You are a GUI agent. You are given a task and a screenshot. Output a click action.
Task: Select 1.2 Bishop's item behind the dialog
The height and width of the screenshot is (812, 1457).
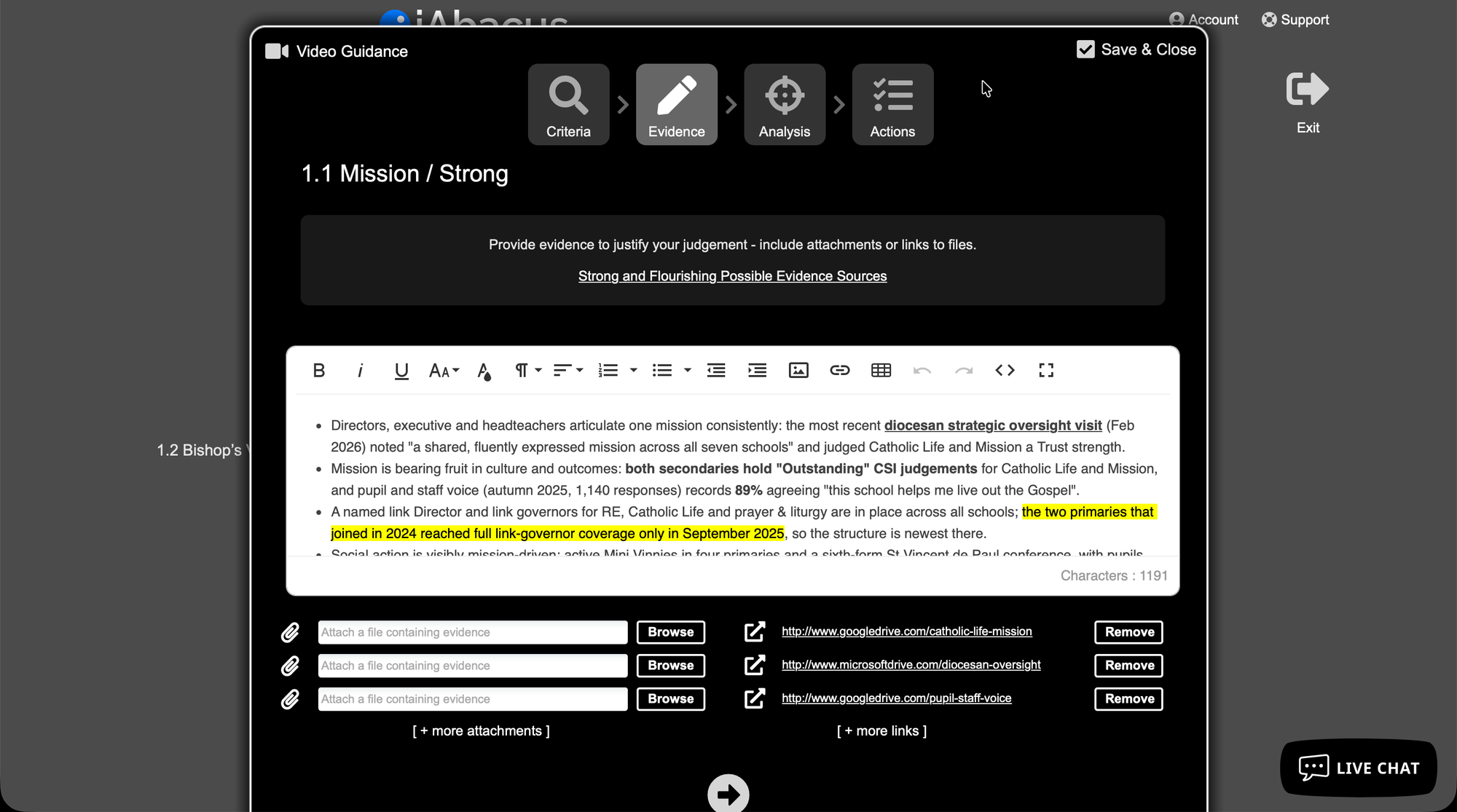pyautogui.click(x=203, y=450)
